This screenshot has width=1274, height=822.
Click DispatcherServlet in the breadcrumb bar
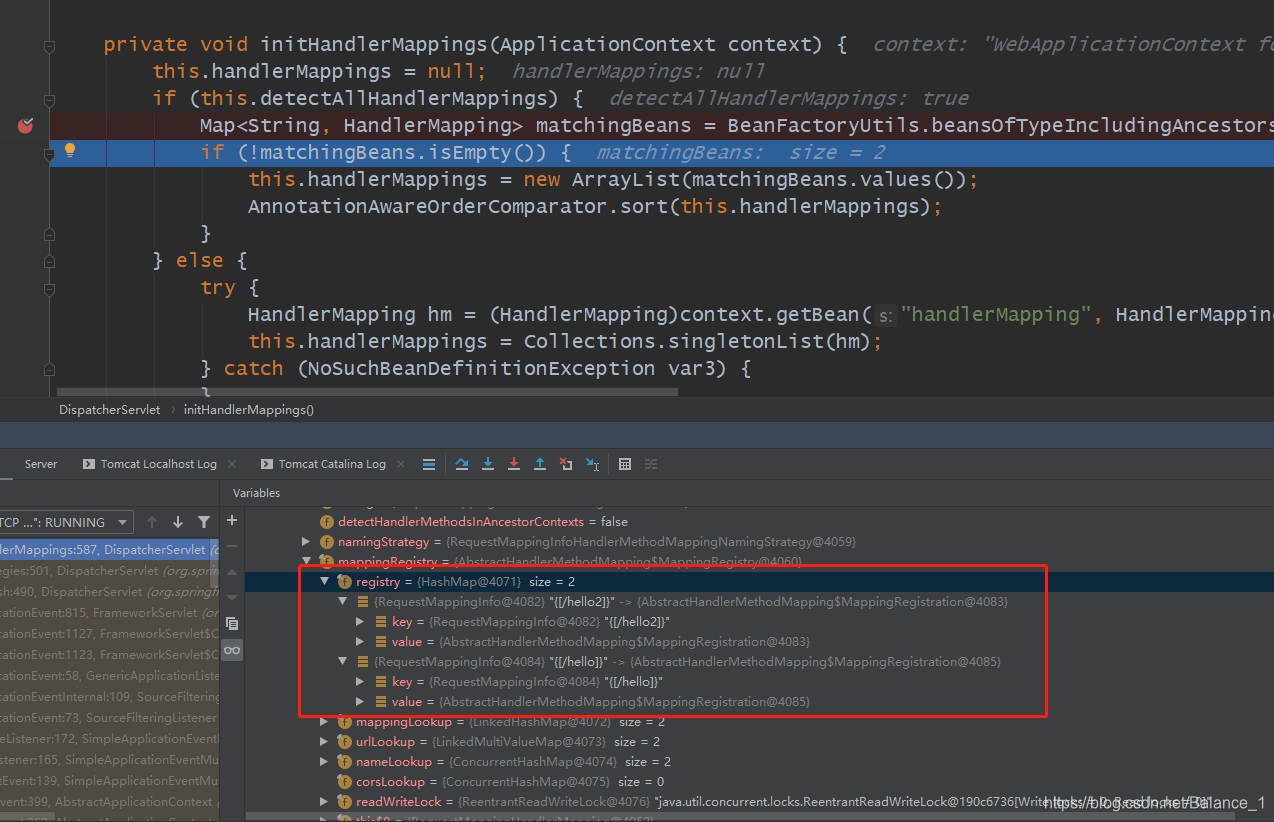111,410
